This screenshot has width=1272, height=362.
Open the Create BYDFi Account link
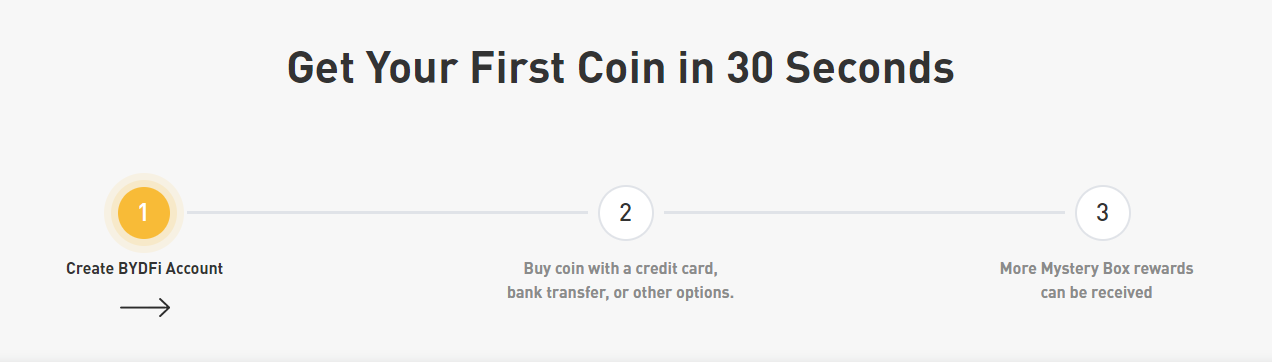[x=145, y=268]
